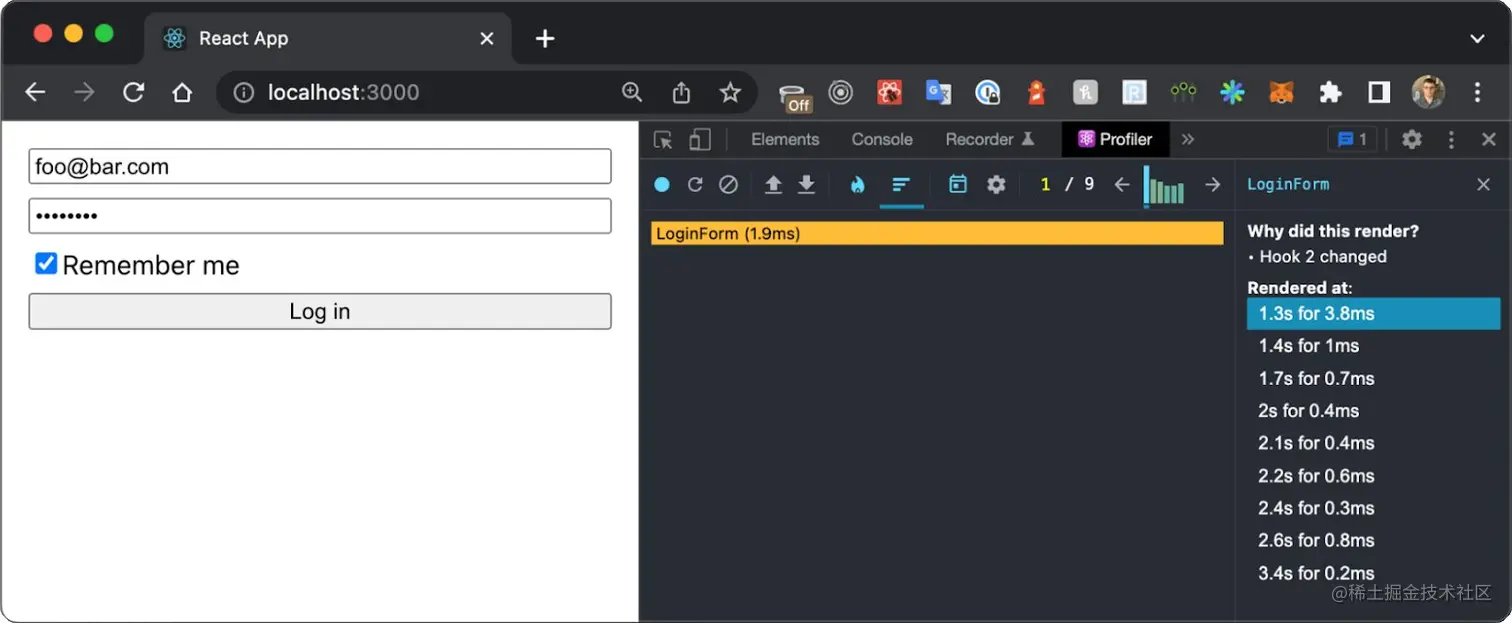The height and width of the screenshot is (623, 1512).
Task: Open the tab search chevron
Action: click(x=1477, y=39)
